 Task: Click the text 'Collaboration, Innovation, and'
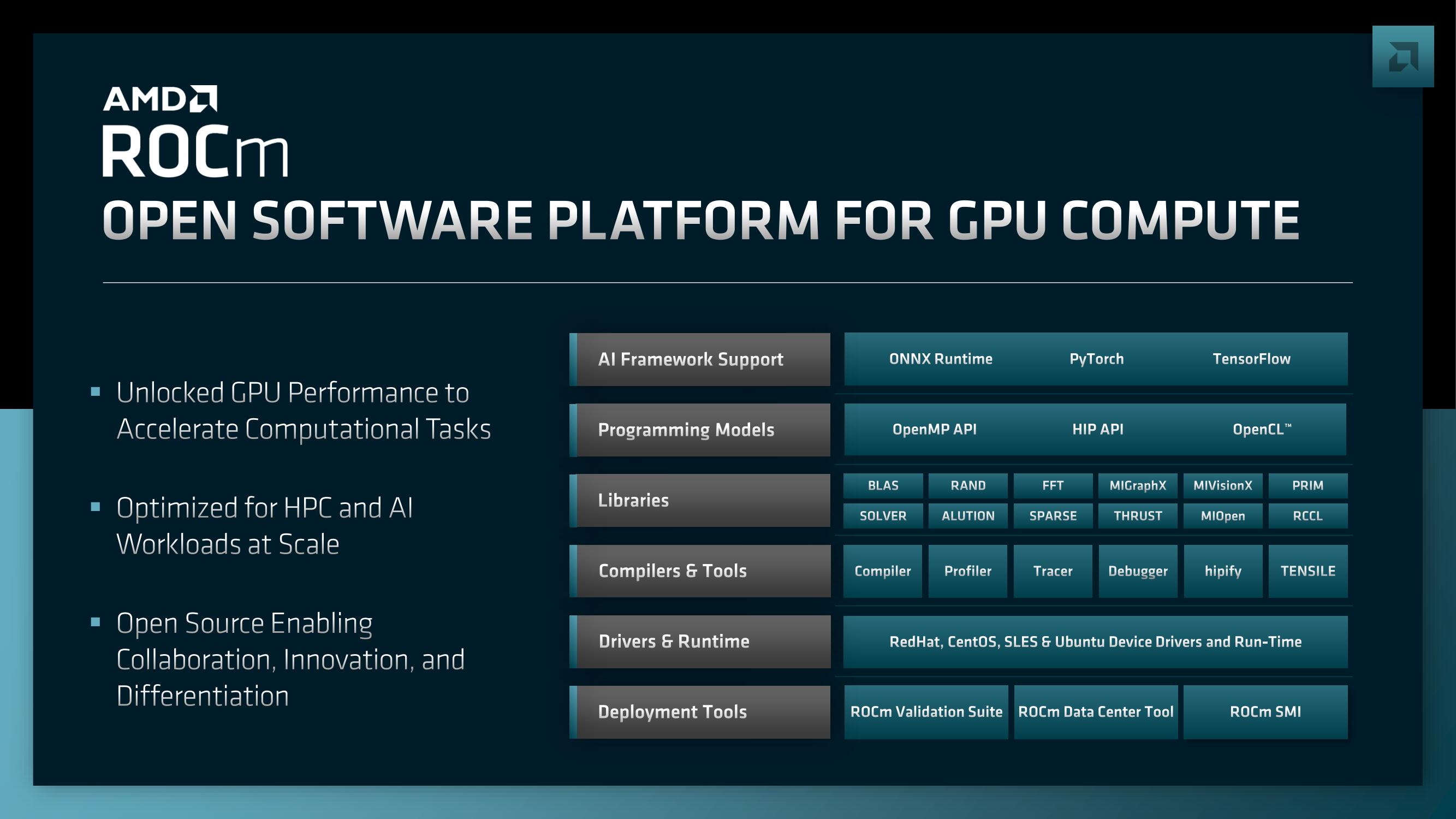(290, 660)
